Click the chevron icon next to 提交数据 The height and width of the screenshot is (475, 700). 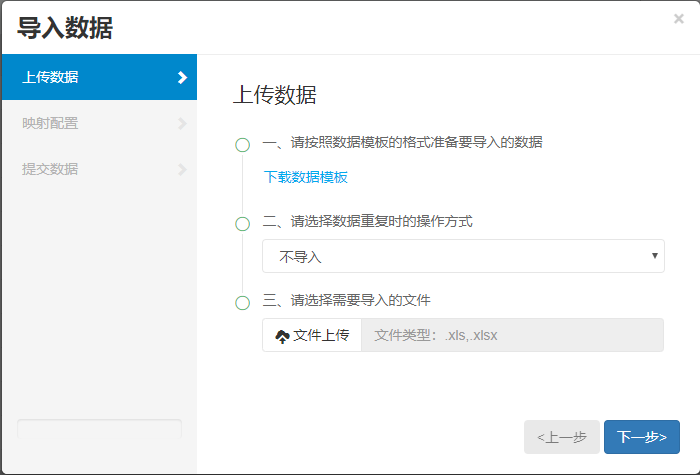tap(182, 170)
